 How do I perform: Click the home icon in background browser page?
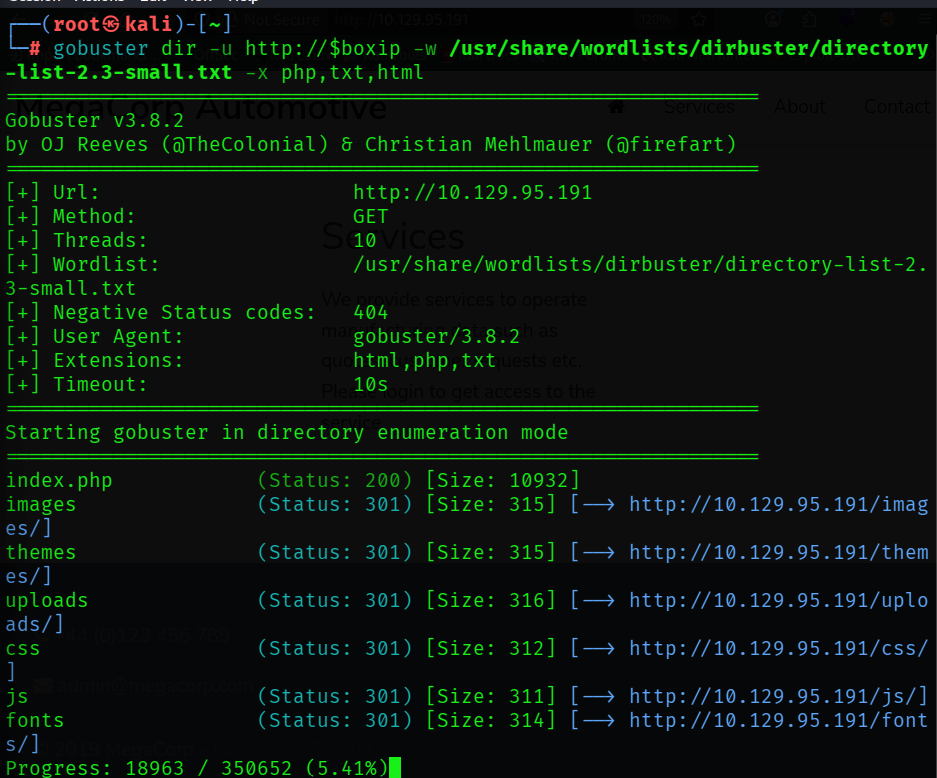coord(617,107)
